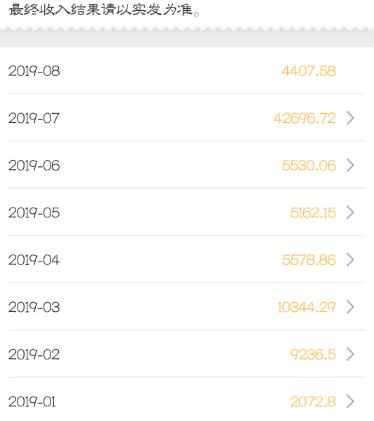Screen dimensions: 374x421
Task: Expand the 2019-06 row arrow
Action: [350, 165]
